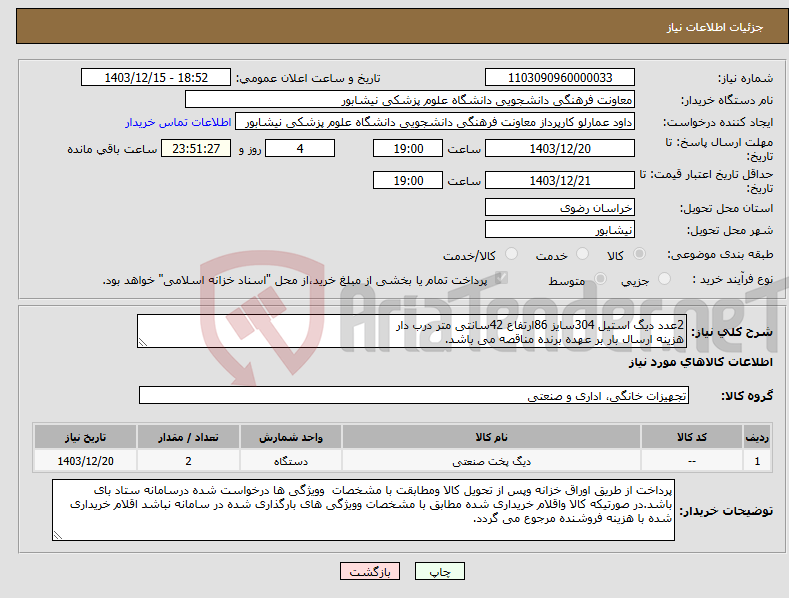The height and width of the screenshot is (598, 789).
Task: Click the اطلاعات کالاهای مورد نیاز section heading
Action: tap(700, 362)
